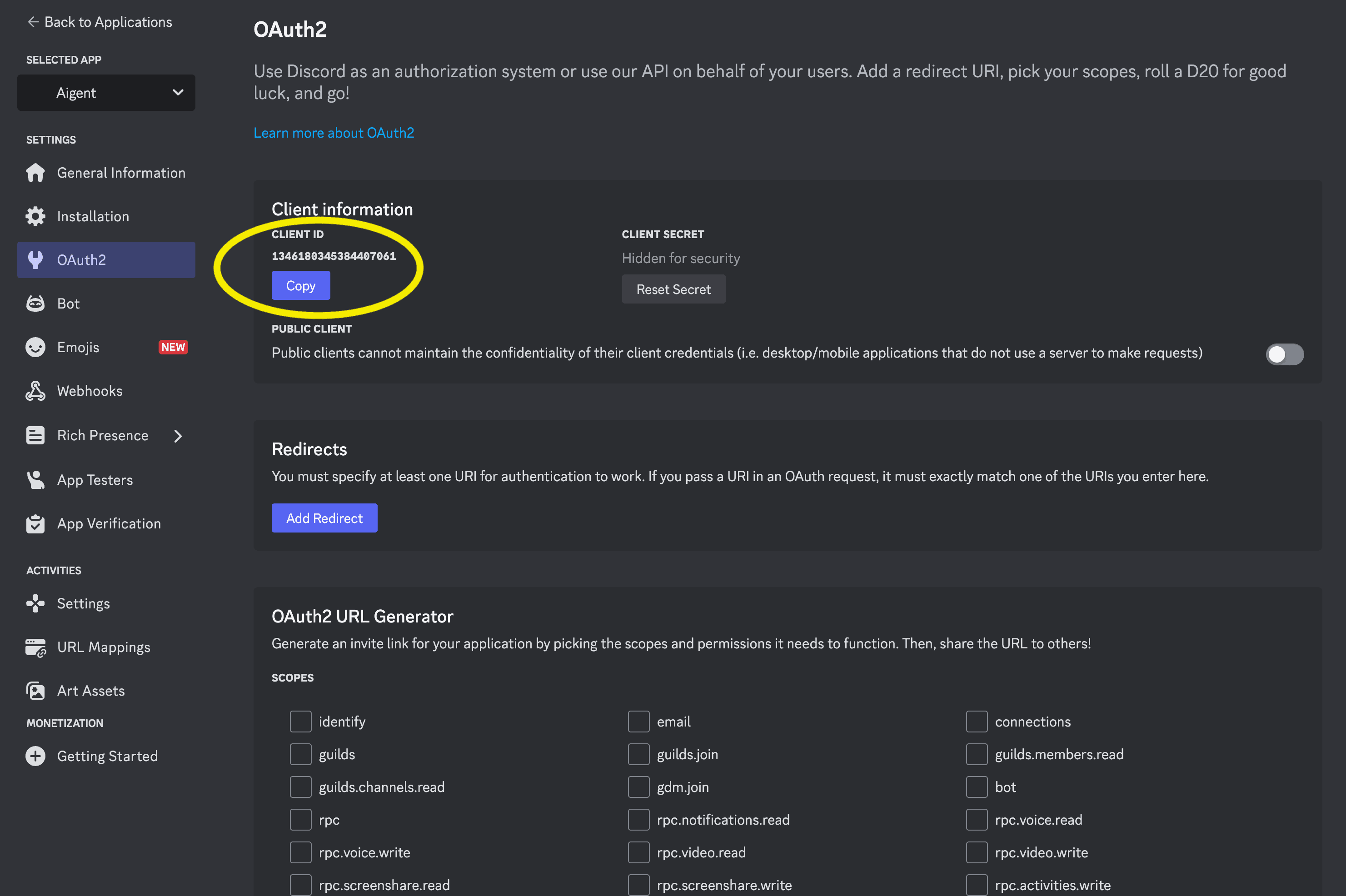Open Learn more about OAuth2 link
This screenshot has width=1346, height=896.
click(334, 133)
